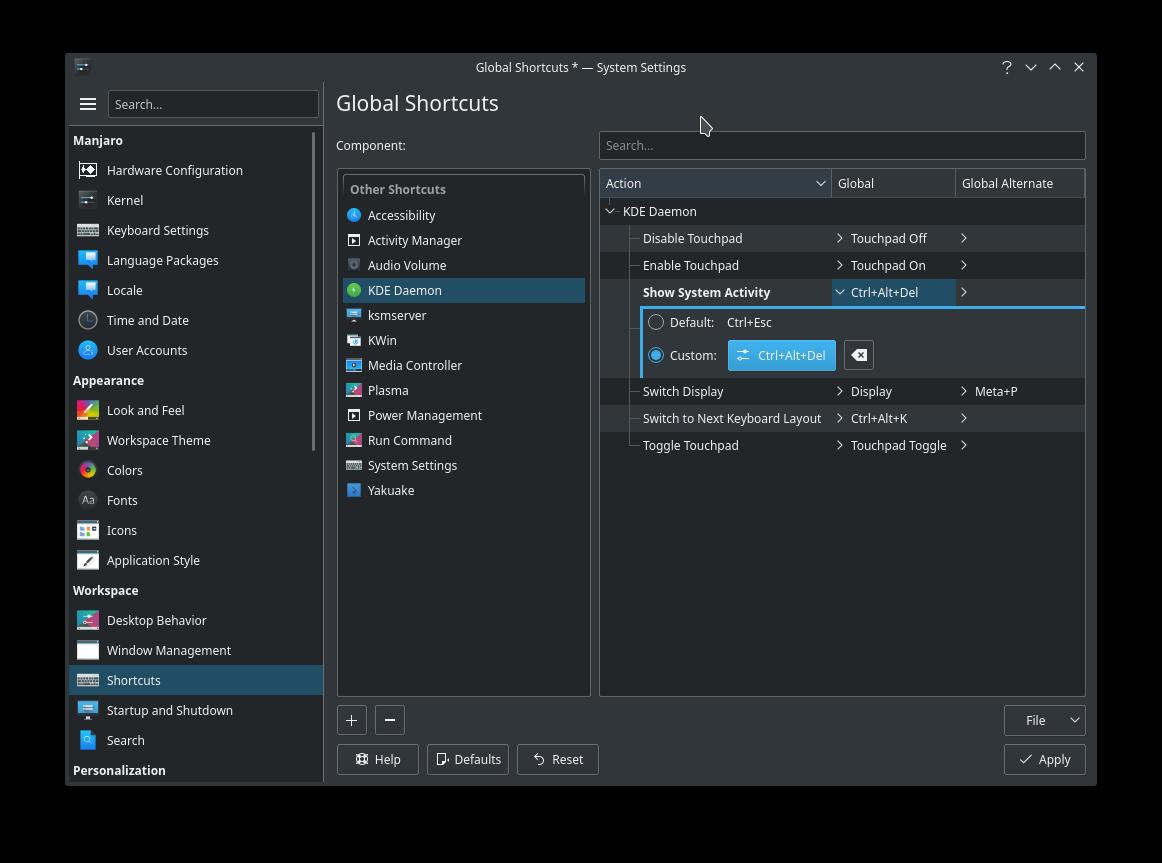Click the question mark help icon in titlebar
The image size is (1162, 863).
click(x=1006, y=67)
